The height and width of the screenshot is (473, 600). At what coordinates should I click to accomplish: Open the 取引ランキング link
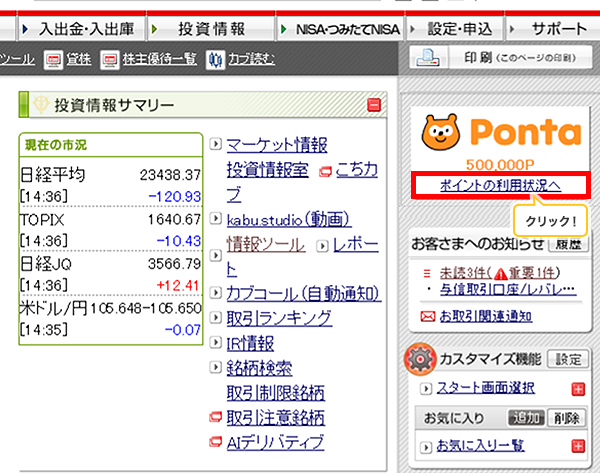click(279, 318)
